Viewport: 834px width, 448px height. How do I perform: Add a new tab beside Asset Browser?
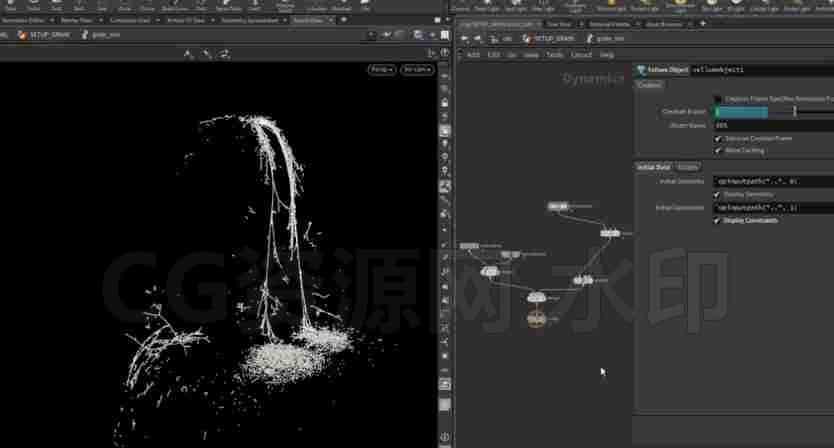[703, 23]
